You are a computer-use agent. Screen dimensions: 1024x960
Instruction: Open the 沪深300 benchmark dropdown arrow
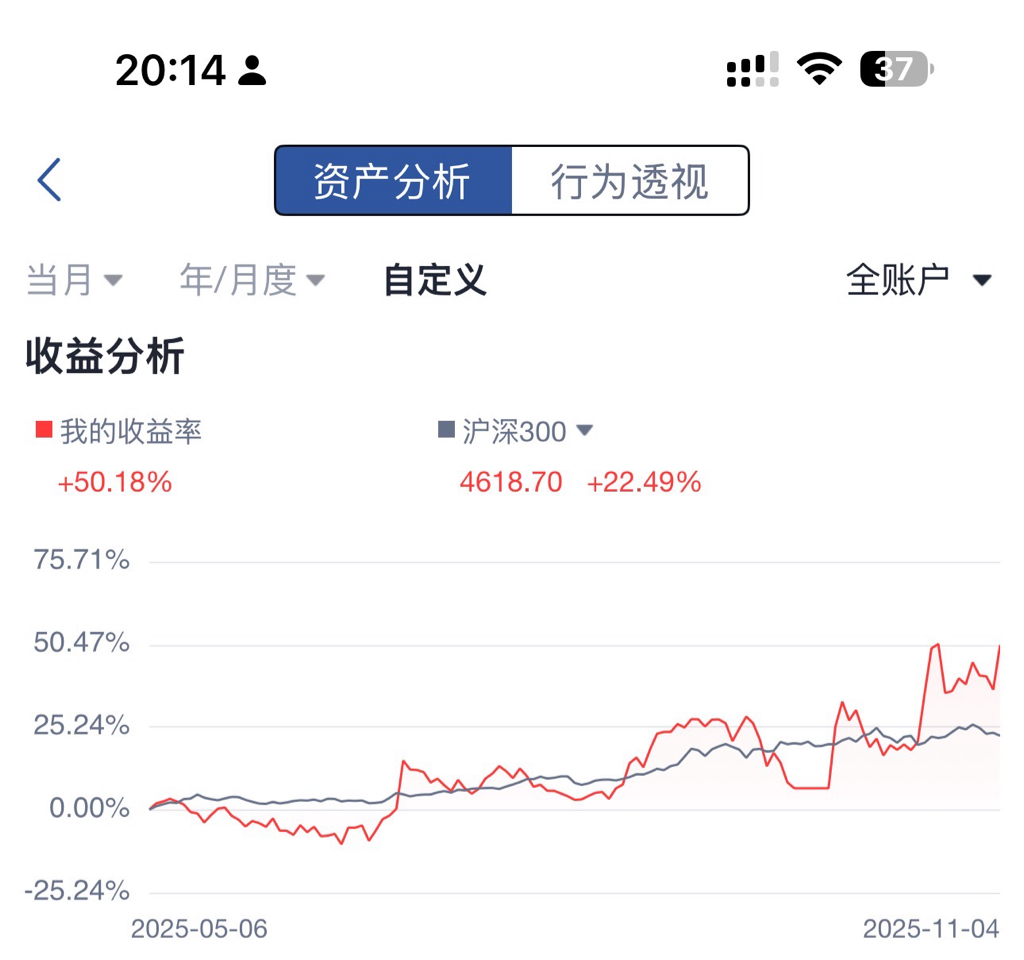tap(586, 430)
